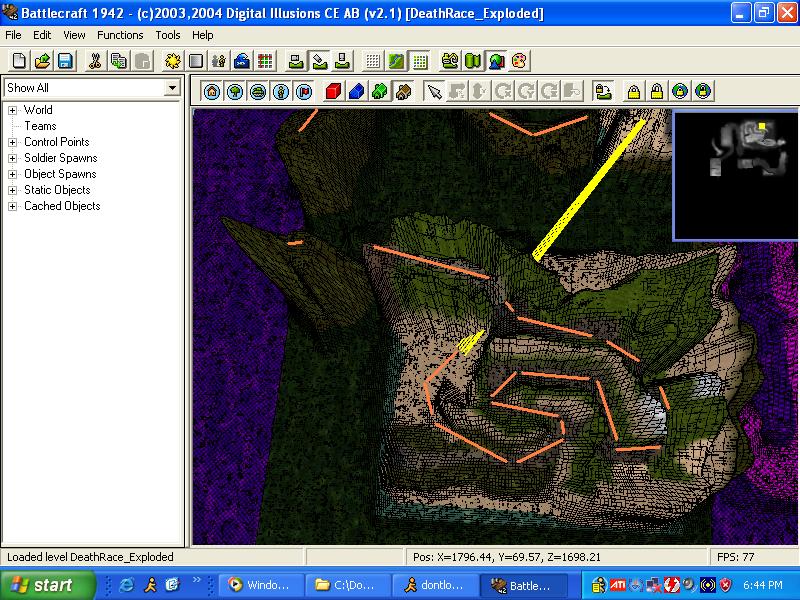Click the long yellow line in the 3D viewport
This screenshot has height=600, width=800.
tap(588, 189)
